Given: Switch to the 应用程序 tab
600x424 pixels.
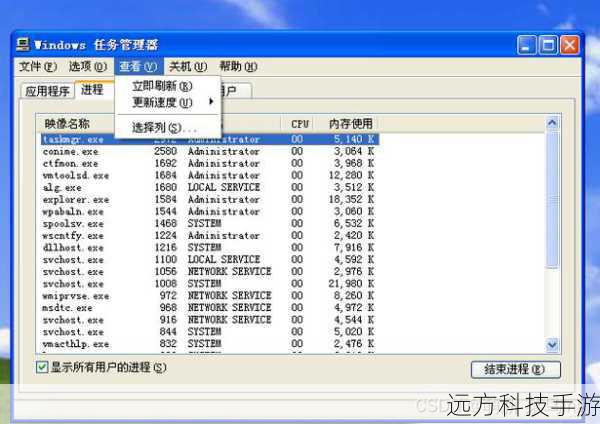Looking at the screenshot, I should (x=47, y=91).
